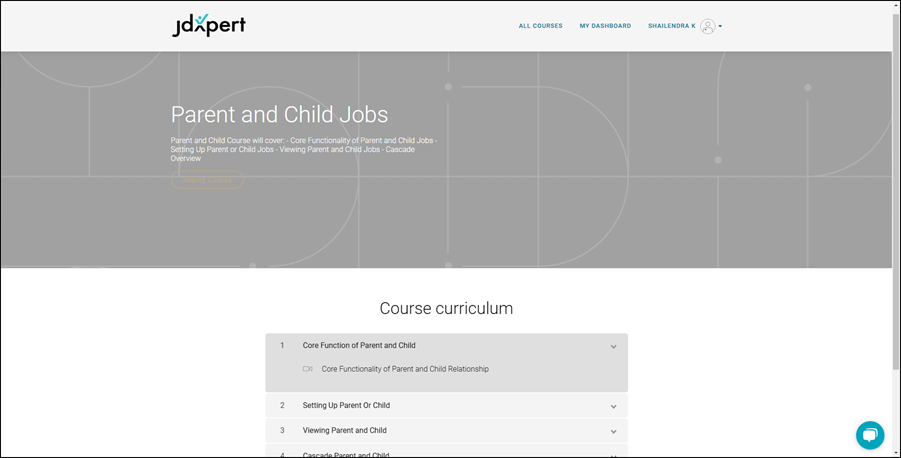Image resolution: width=901 pixels, height=458 pixels.
Task: Select the Viewing Parent and Child section title
Action: [344, 431]
